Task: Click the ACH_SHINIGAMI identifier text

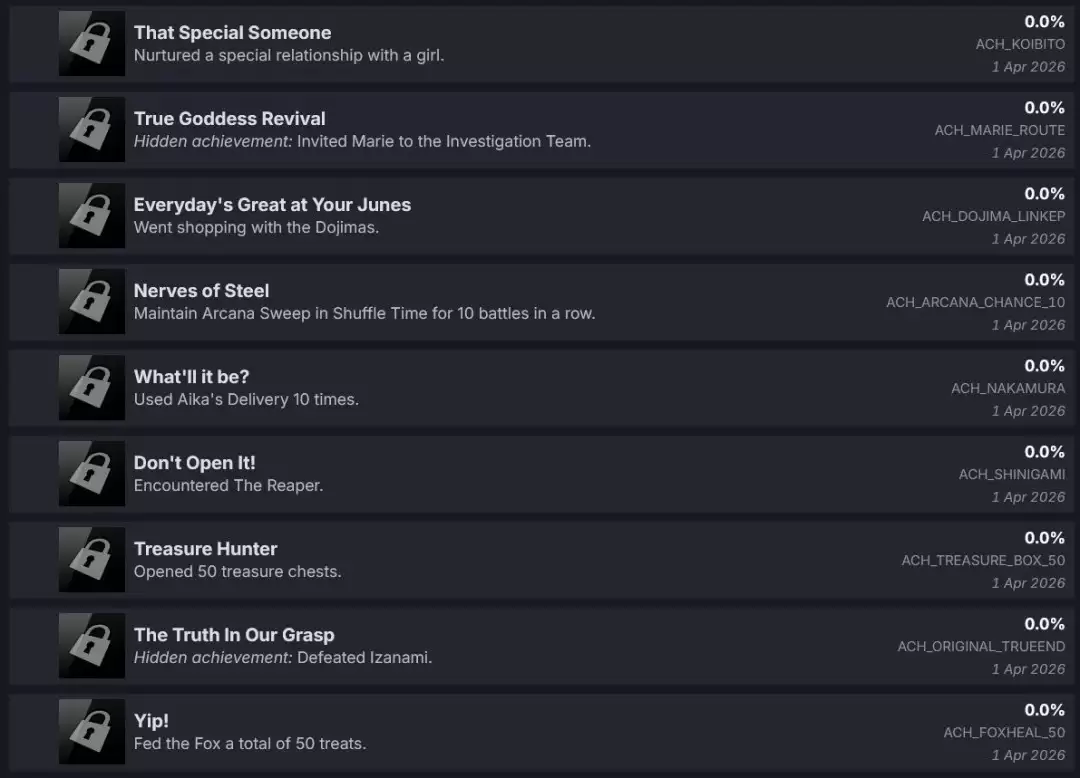Action: tap(1011, 475)
